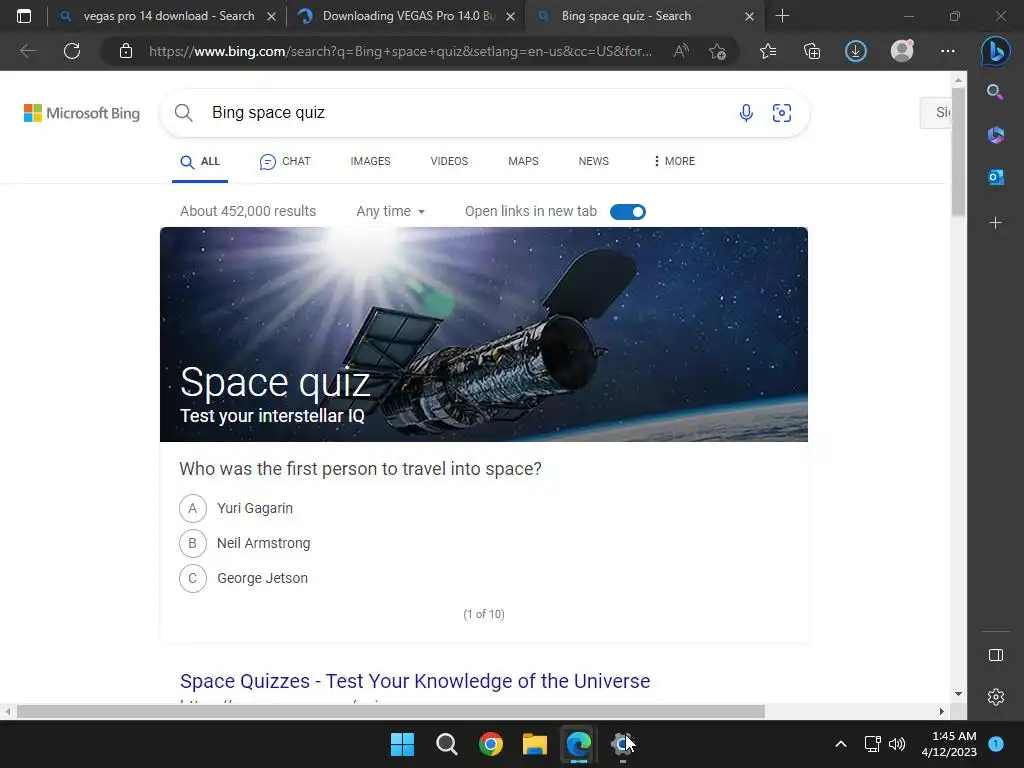
Task: Open browser Settings and more menu
Action: click(x=948, y=51)
